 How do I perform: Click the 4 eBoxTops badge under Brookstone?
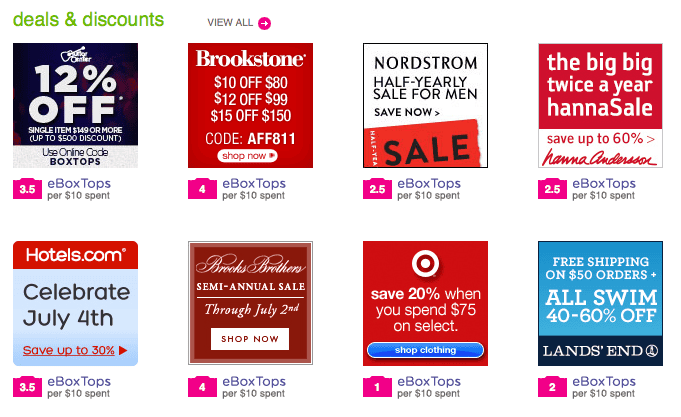(x=202, y=189)
